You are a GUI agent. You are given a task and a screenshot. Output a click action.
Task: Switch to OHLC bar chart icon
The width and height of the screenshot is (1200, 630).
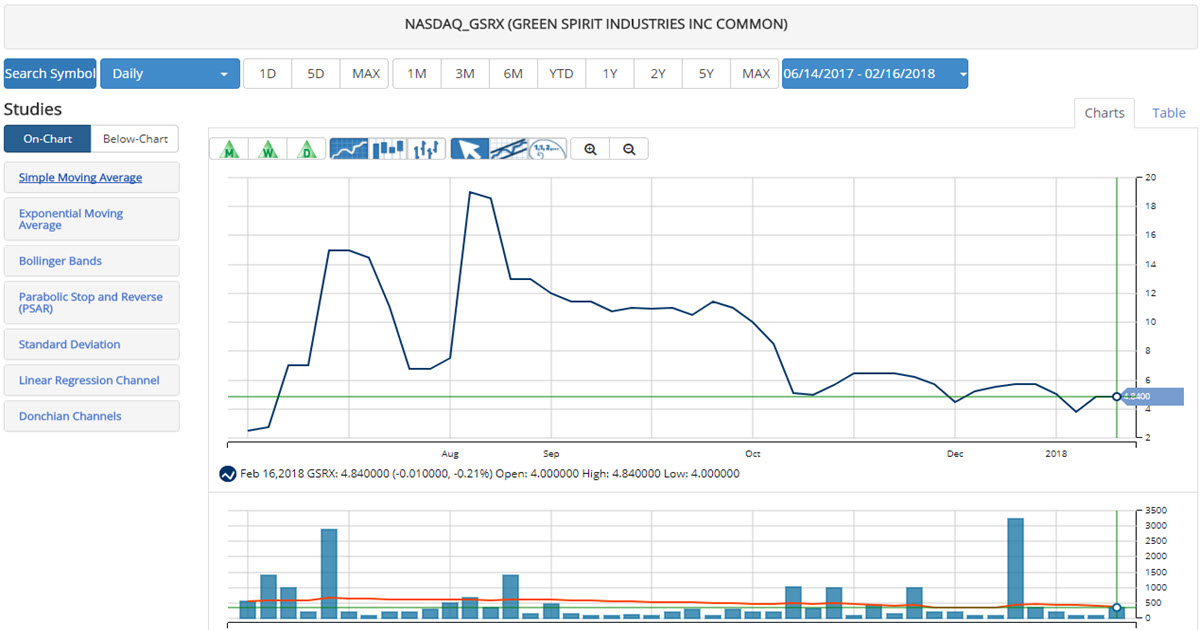pos(427,149)
